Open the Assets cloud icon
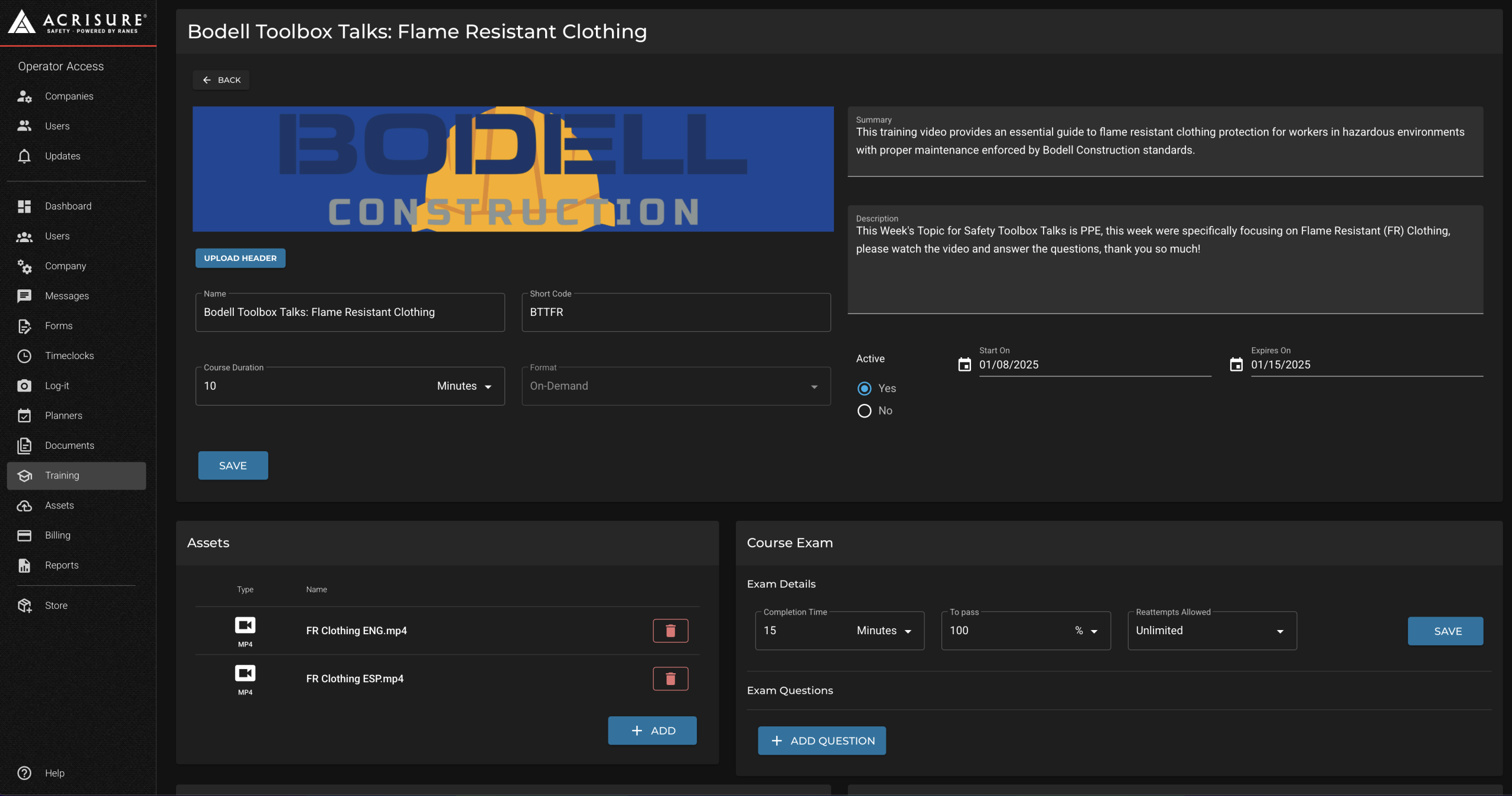Viewport: 1512px width, 796px height. (x=24, y=505)
